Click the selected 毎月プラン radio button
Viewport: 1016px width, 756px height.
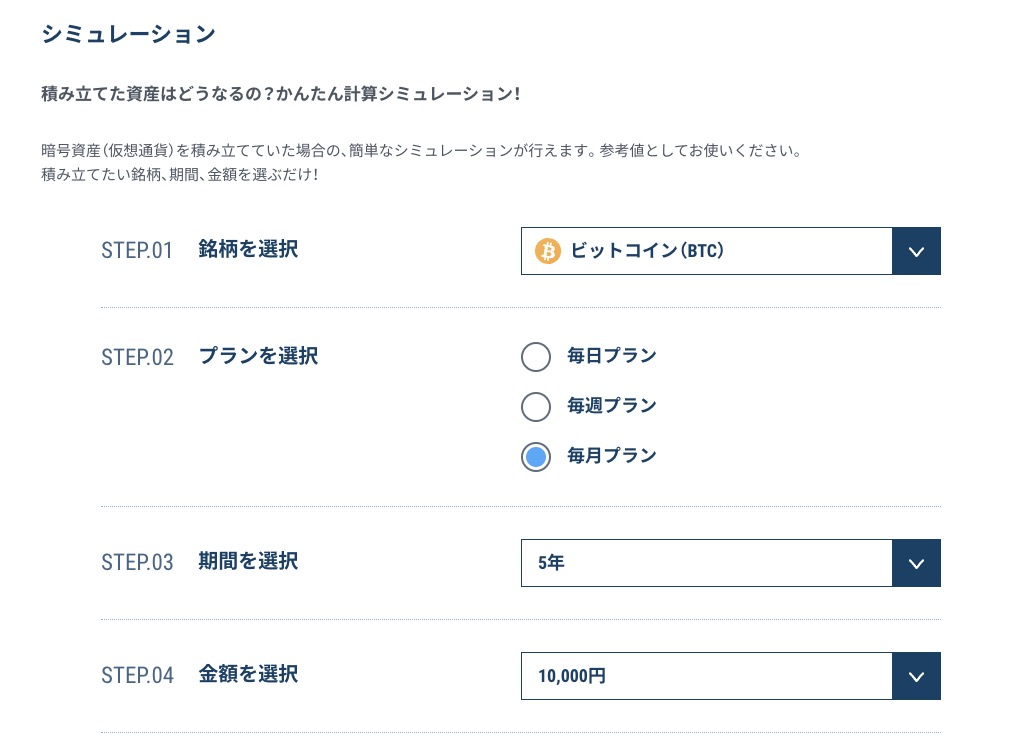click(536, 457)
